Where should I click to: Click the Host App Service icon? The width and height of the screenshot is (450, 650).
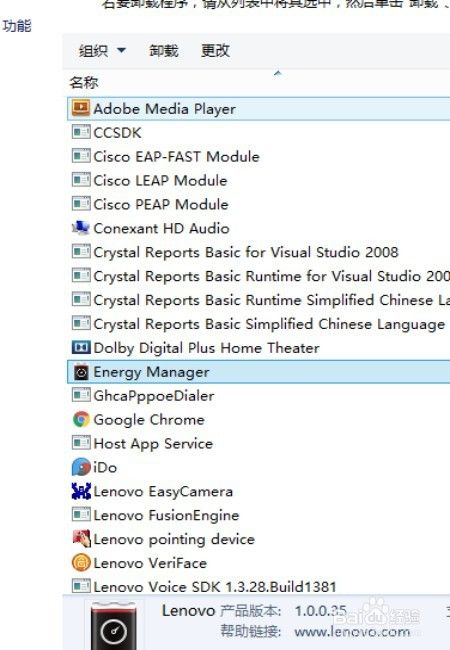pos(81,443)
